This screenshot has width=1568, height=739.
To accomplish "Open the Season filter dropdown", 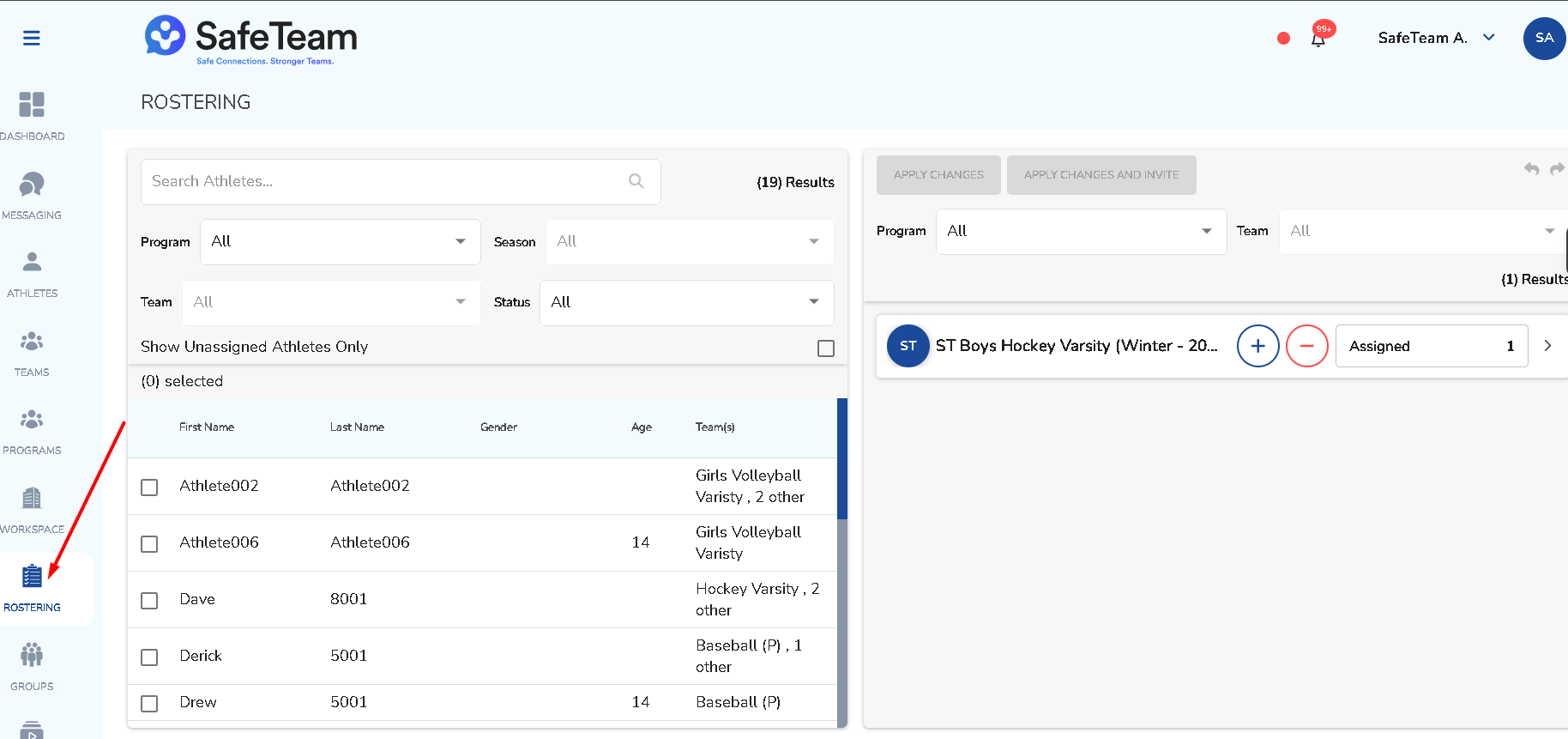I will point(690,242).
